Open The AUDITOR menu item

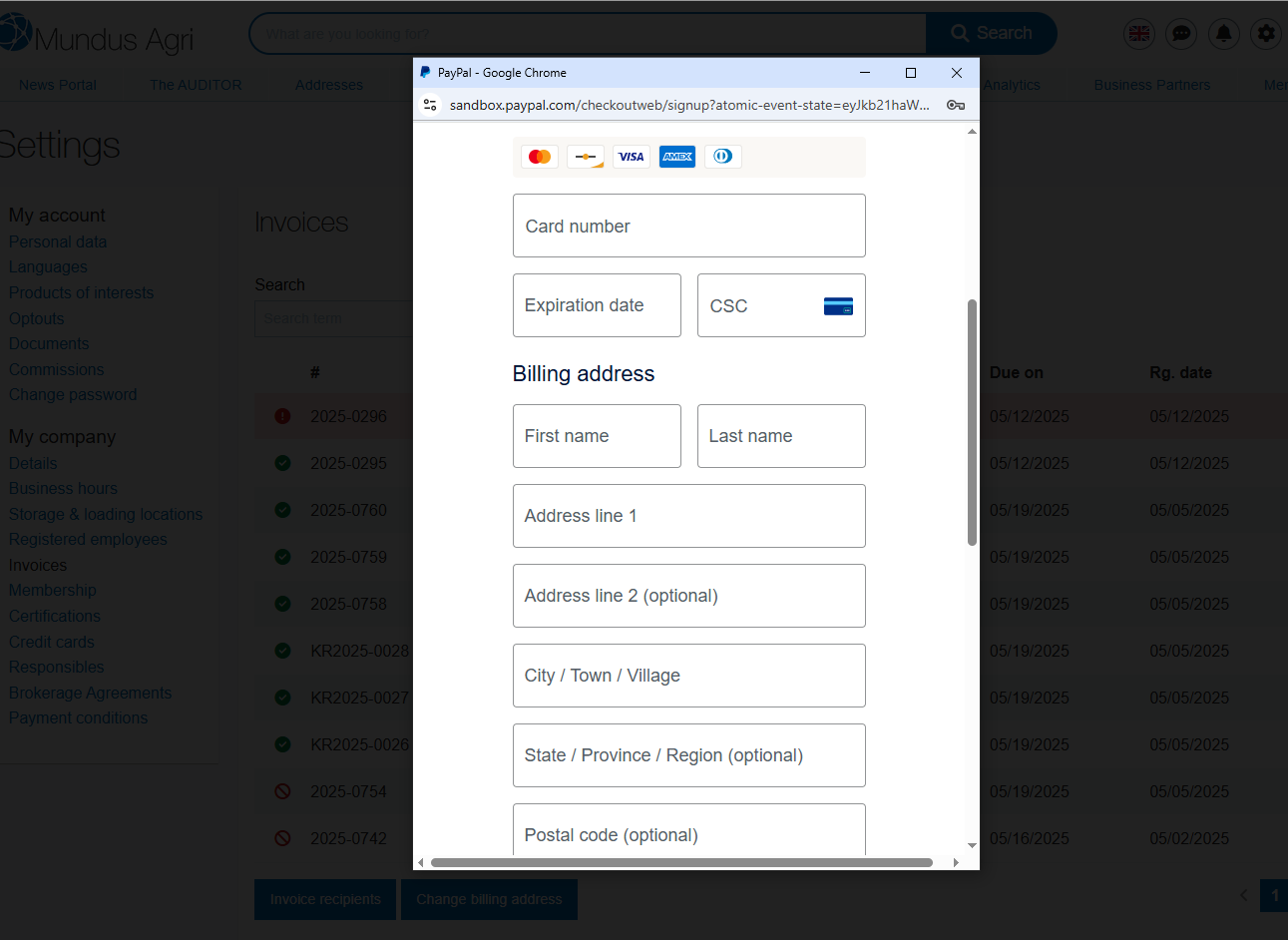(x=196, y=85)
